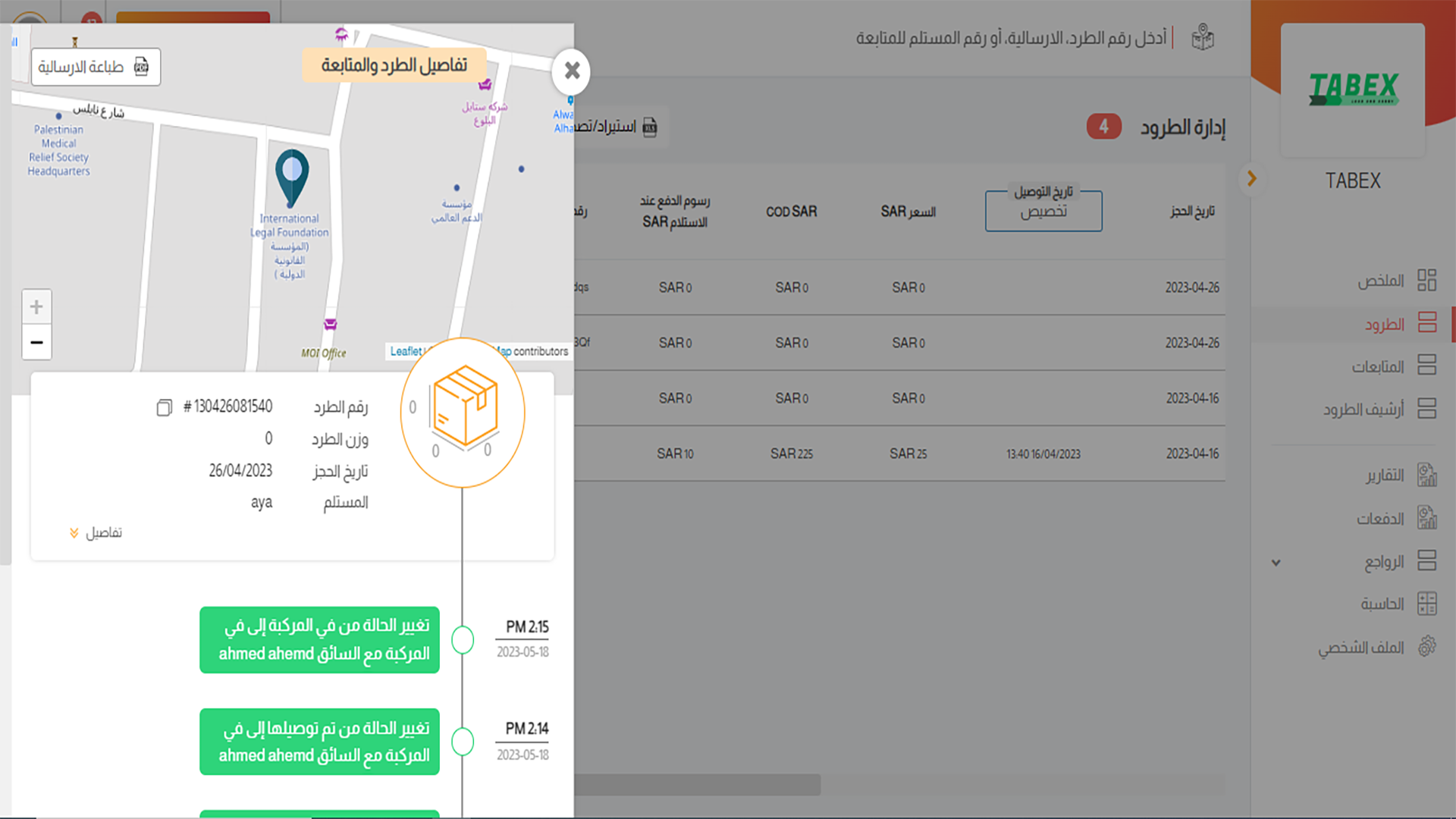Click the tracking search package icon
Screen dimensions: 1456x819
pos(1203,37)
